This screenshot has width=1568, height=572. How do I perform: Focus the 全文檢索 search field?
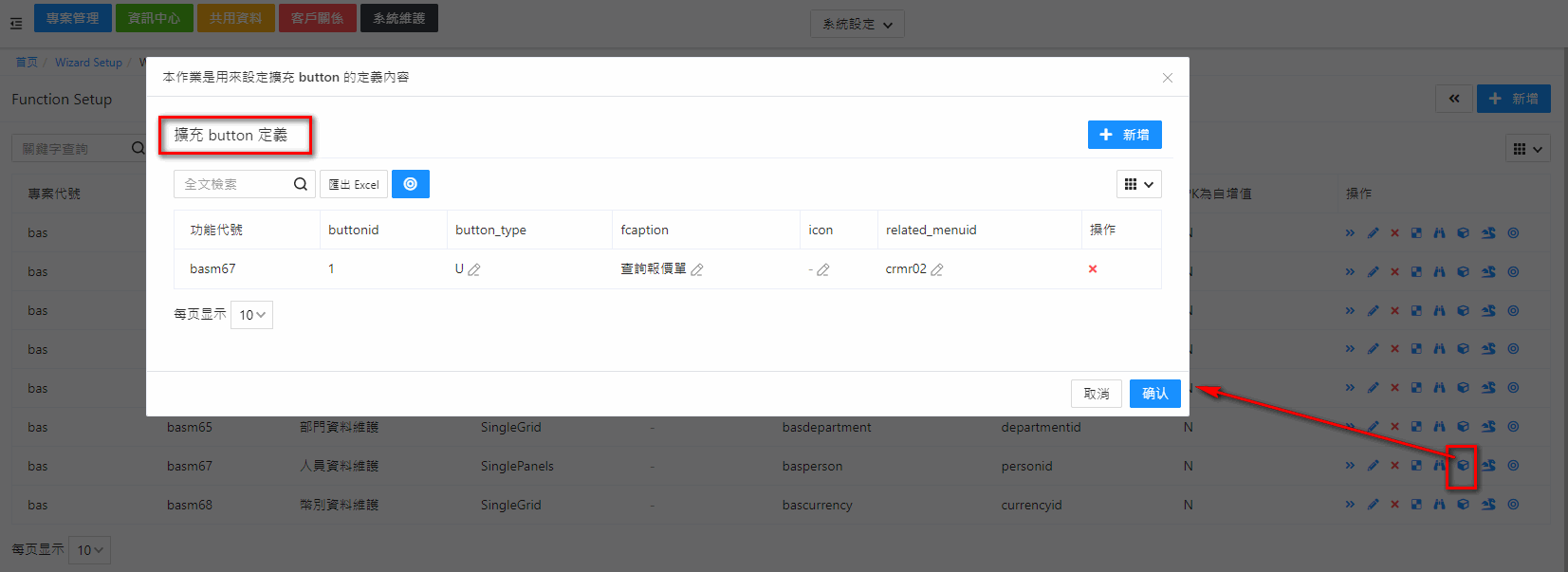tap(232, 184)
